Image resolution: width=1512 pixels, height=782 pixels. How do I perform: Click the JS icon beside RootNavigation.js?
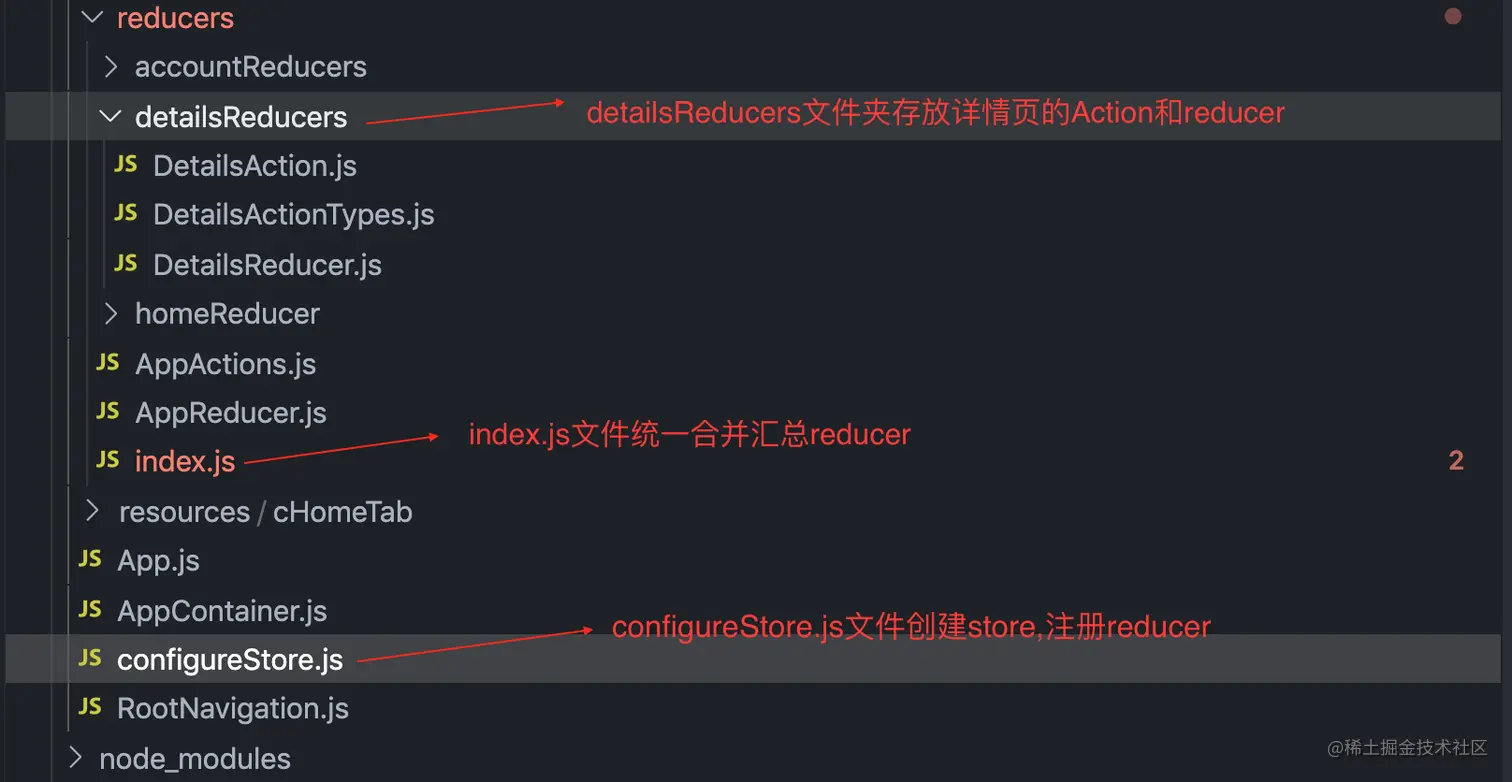(90, 708)
